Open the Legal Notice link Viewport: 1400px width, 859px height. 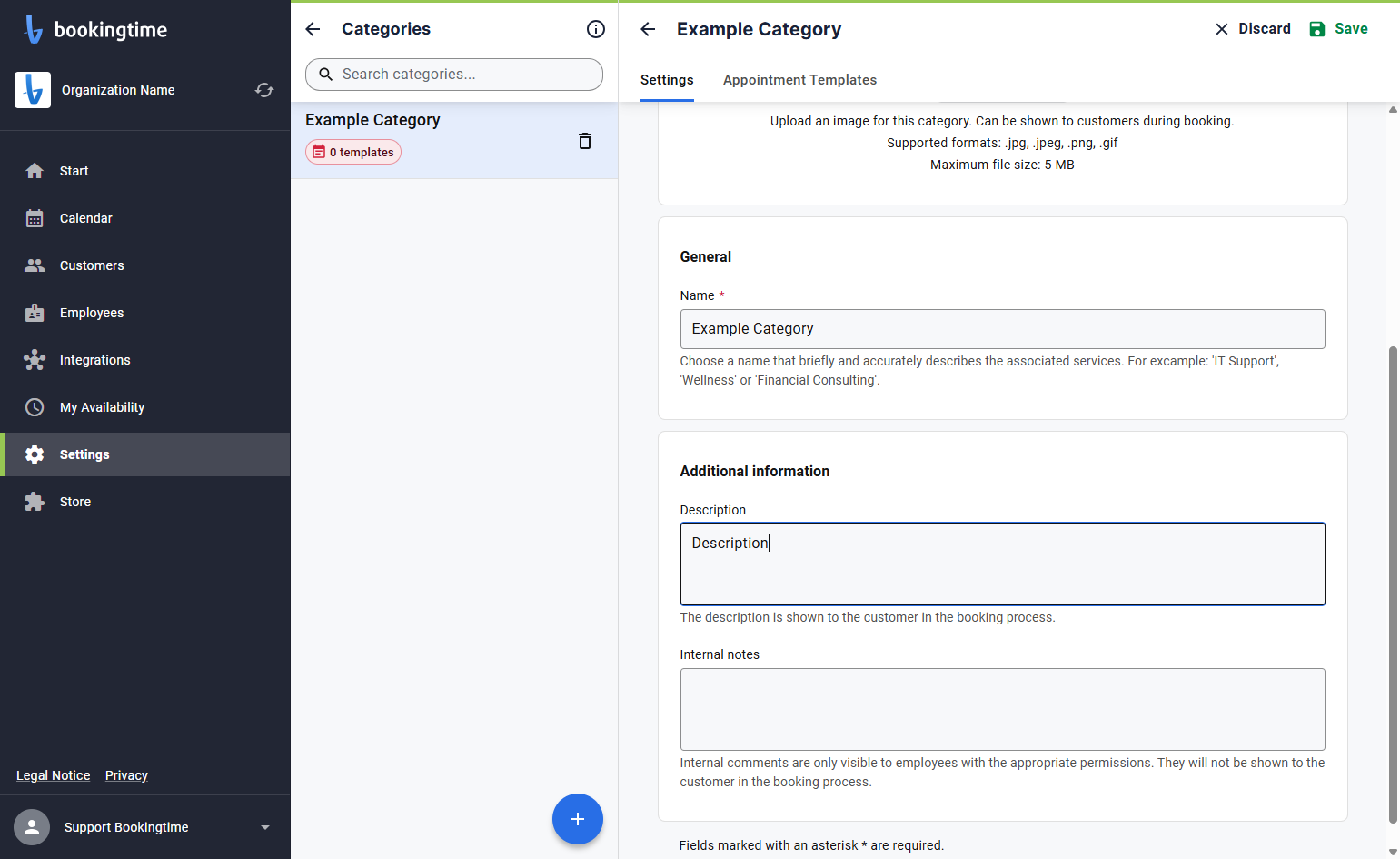(54, 775)
